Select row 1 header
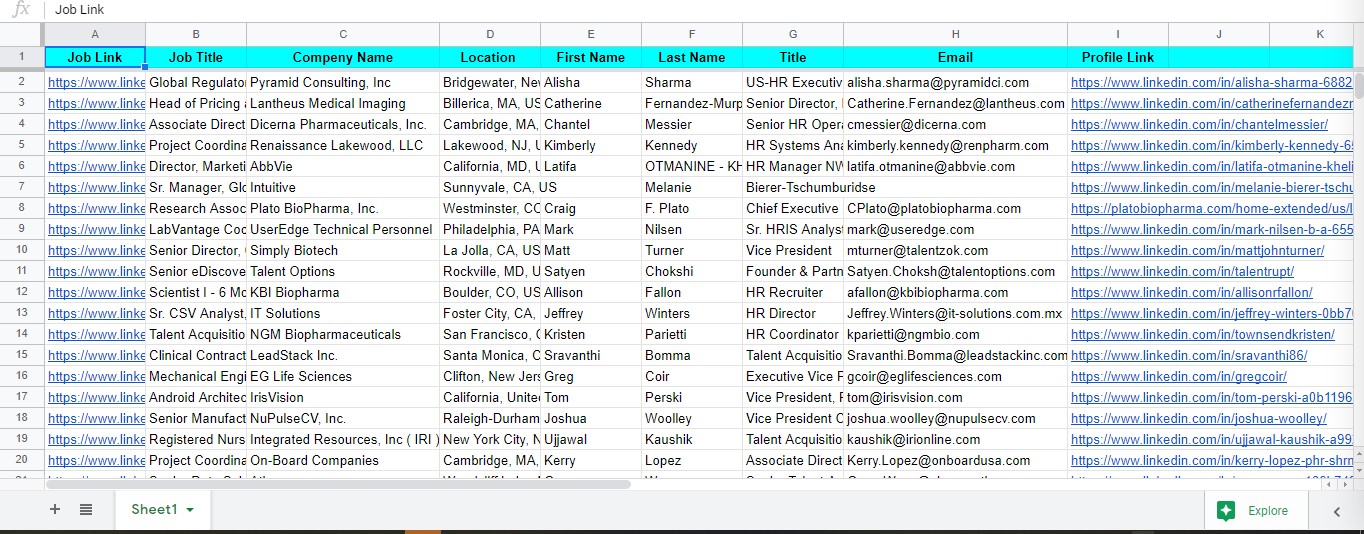1364x534 pixels. tap(22, 57)
